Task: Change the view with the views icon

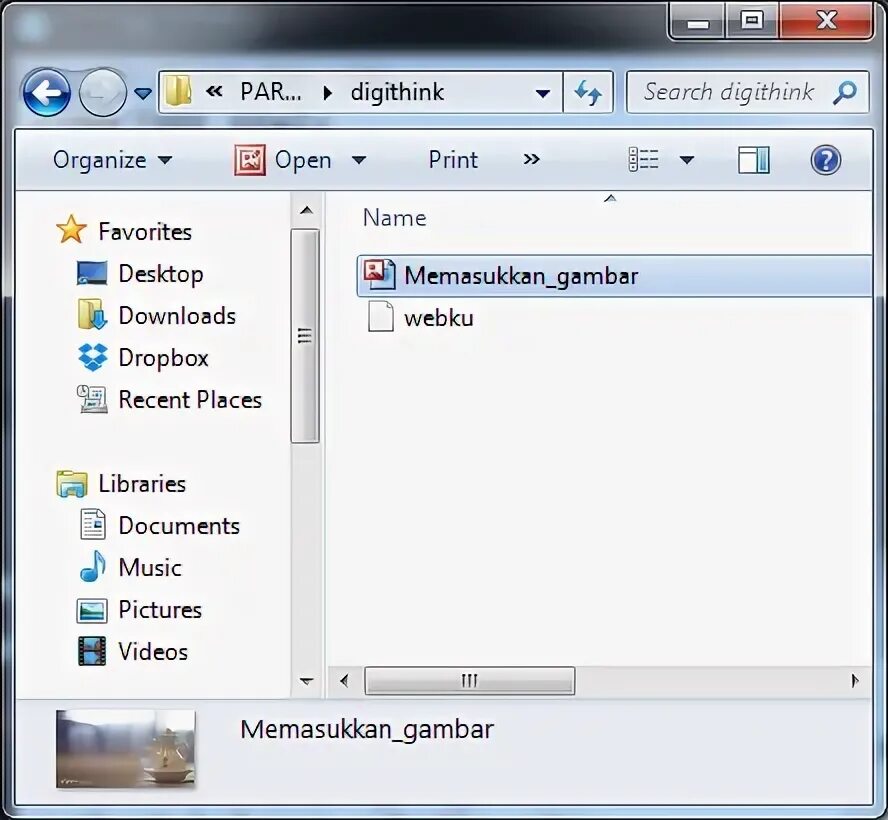Action: 644,160
